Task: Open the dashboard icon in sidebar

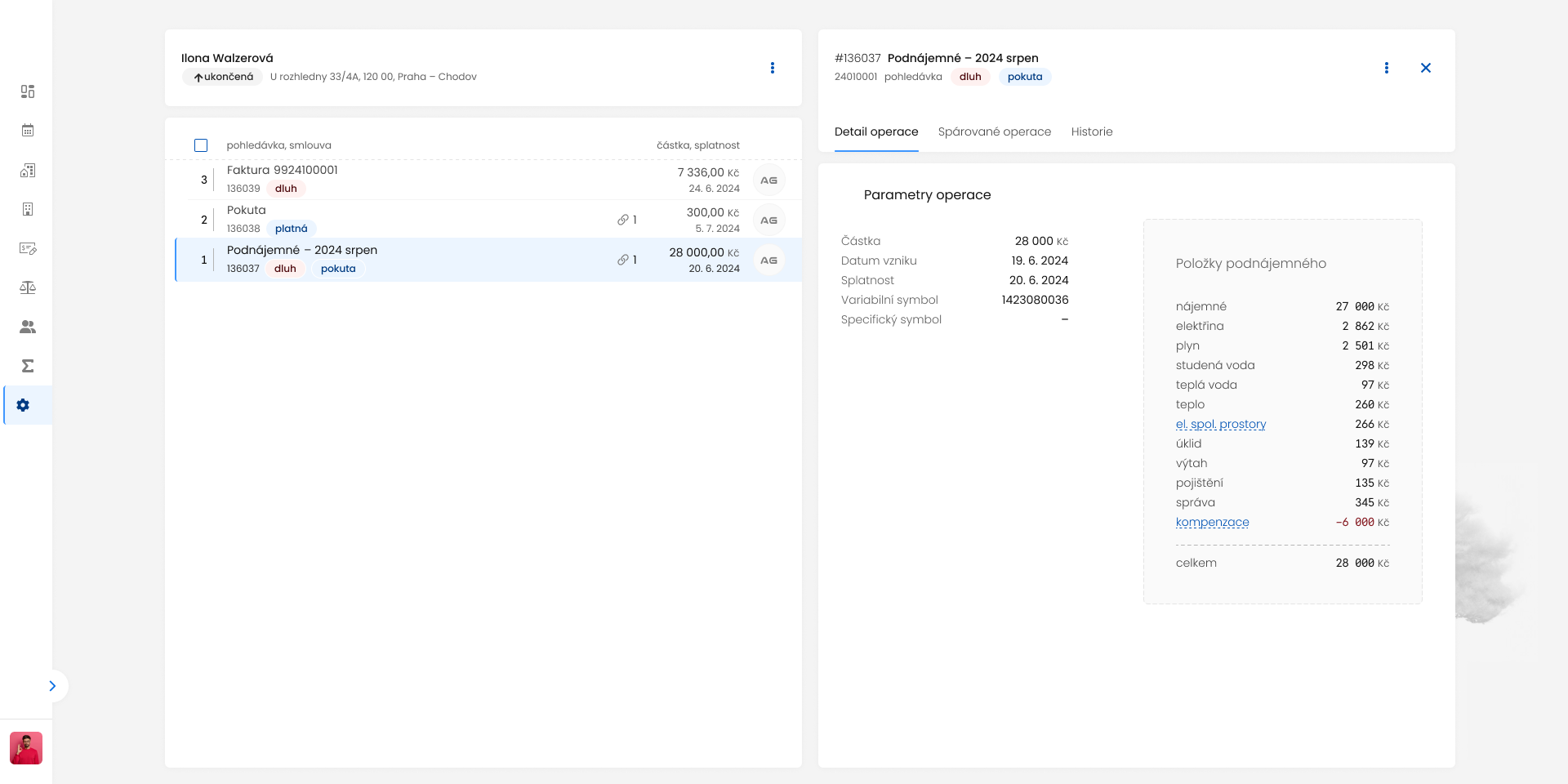Action: point(28,91)
